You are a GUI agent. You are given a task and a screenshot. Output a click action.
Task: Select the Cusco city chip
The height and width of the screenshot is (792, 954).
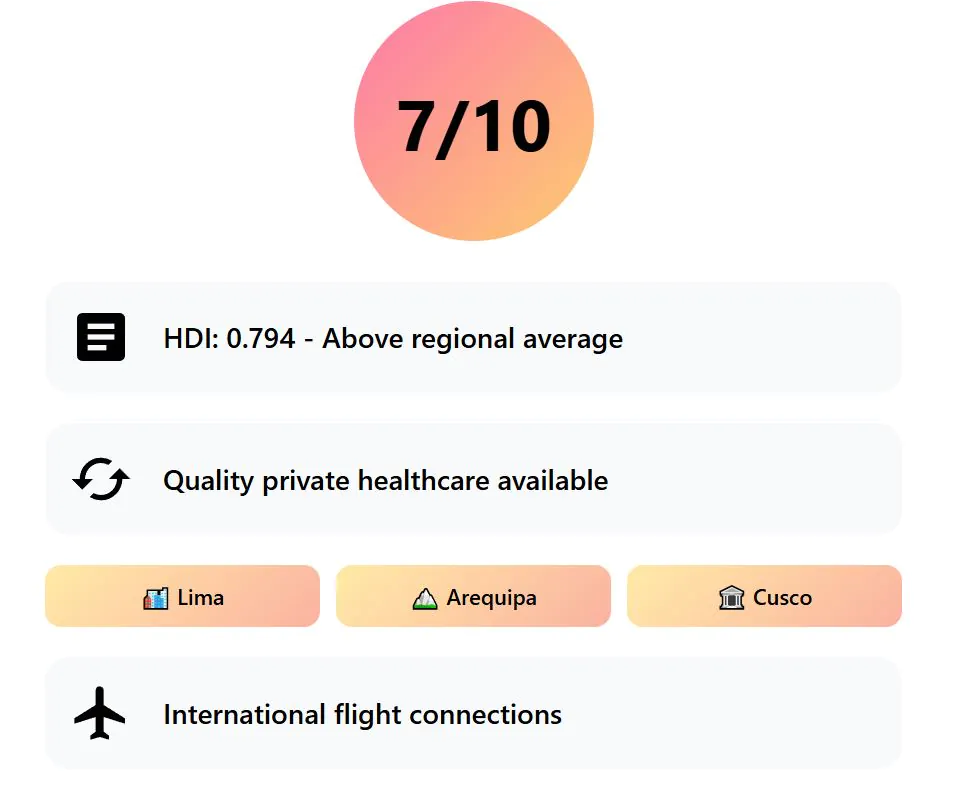[x=764, y=596]
